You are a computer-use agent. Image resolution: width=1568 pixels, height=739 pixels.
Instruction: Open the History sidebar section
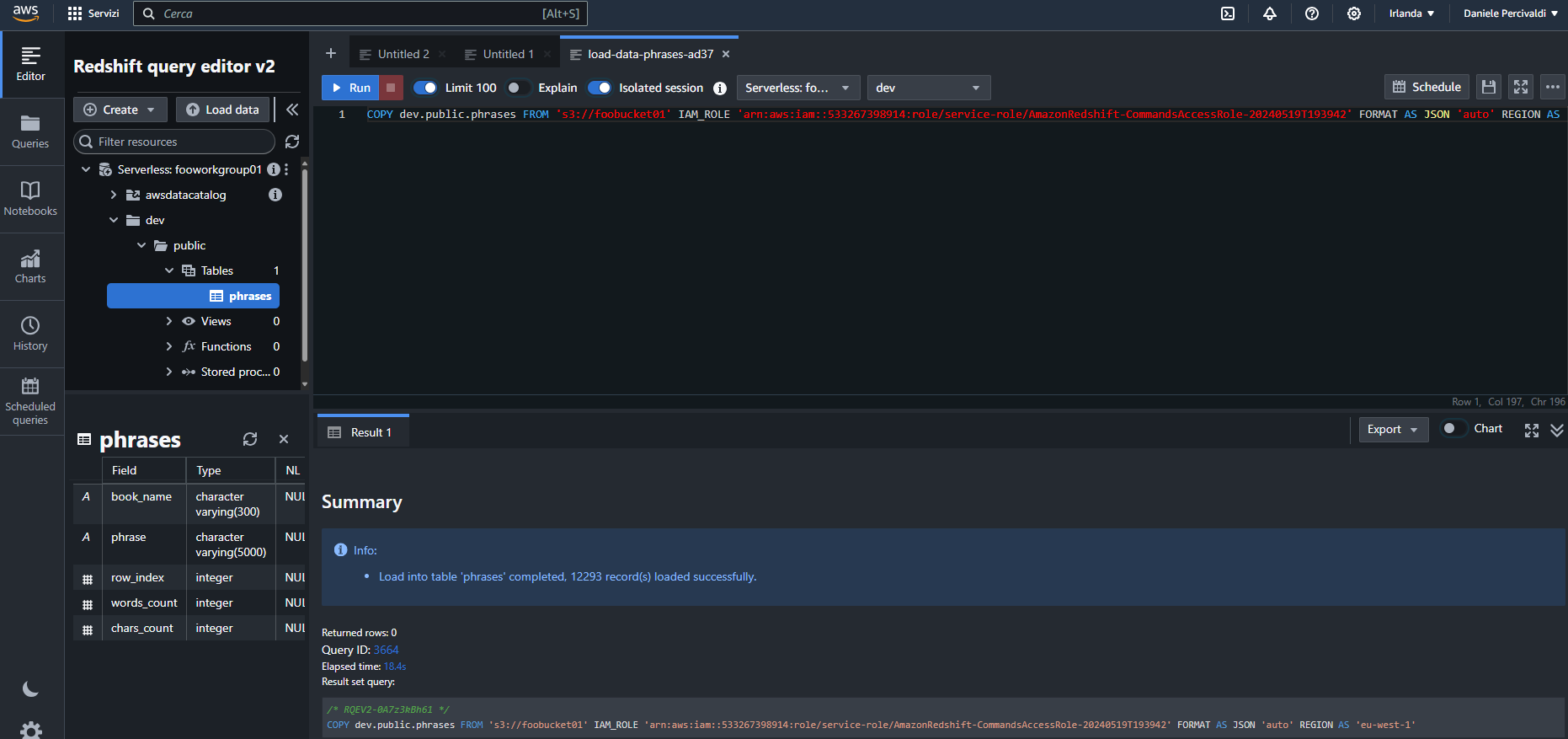point(31,335)
